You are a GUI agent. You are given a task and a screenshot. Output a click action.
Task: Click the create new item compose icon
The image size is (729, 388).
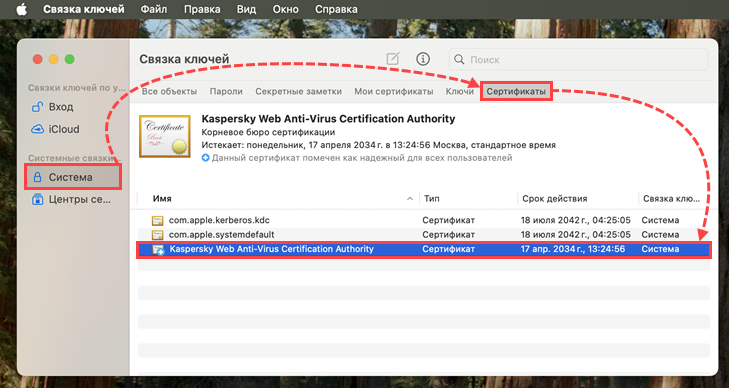(x=393, y=59)
